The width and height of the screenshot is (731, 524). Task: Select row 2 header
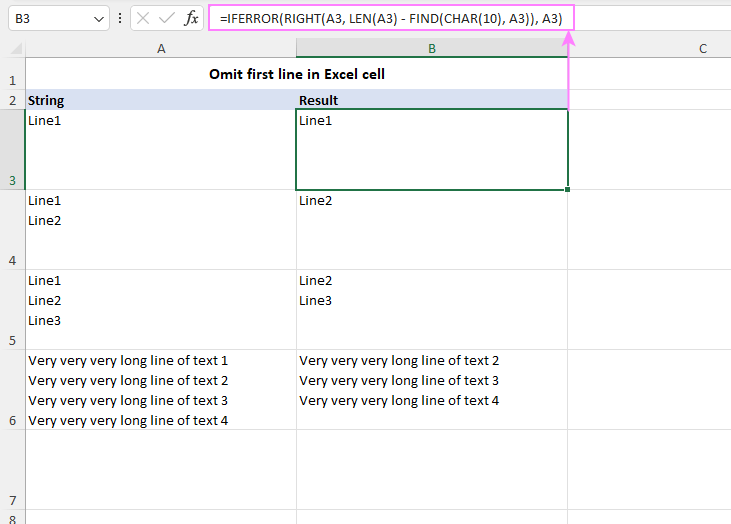(13, 100)
